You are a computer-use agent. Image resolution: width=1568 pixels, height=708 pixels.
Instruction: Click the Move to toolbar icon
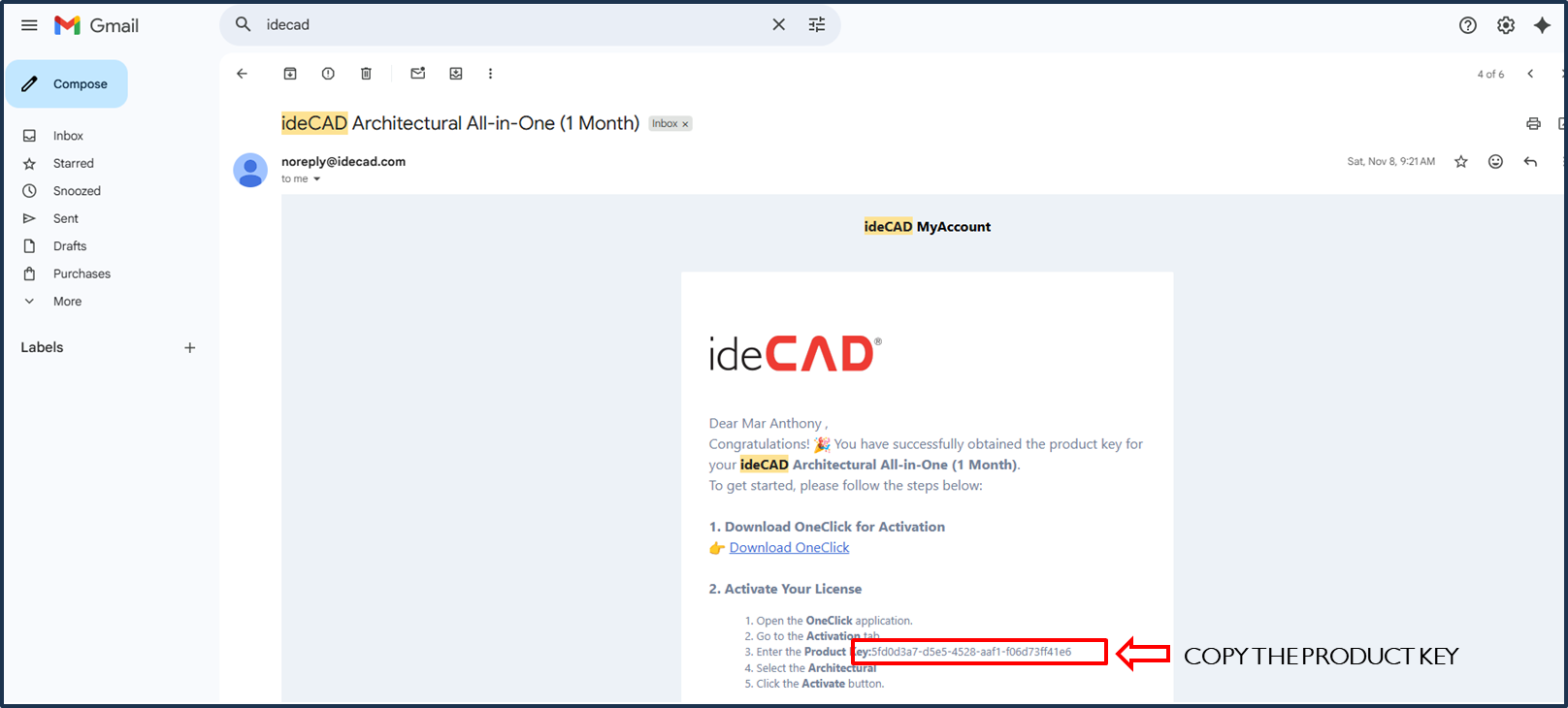pos(456,74)
